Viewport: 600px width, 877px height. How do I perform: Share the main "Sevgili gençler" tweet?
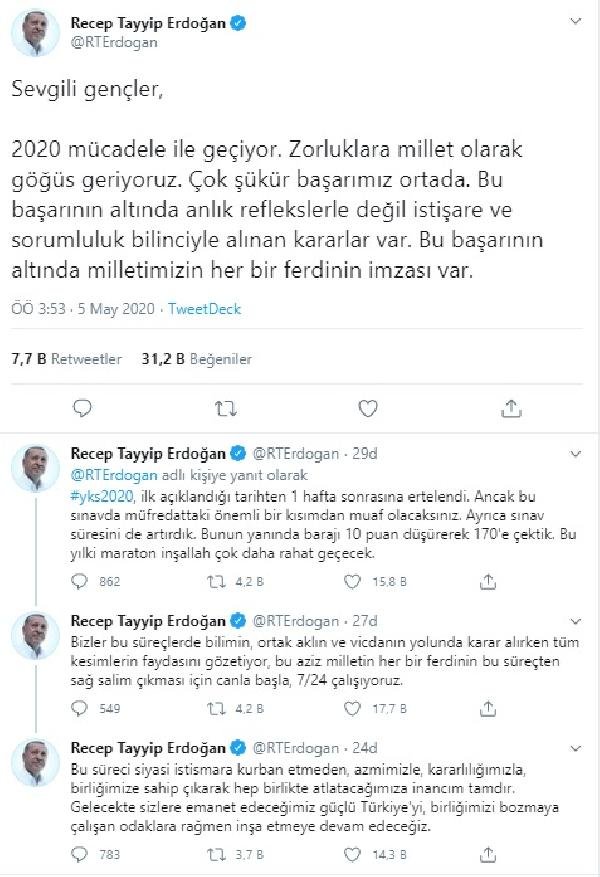click(511, 407)
